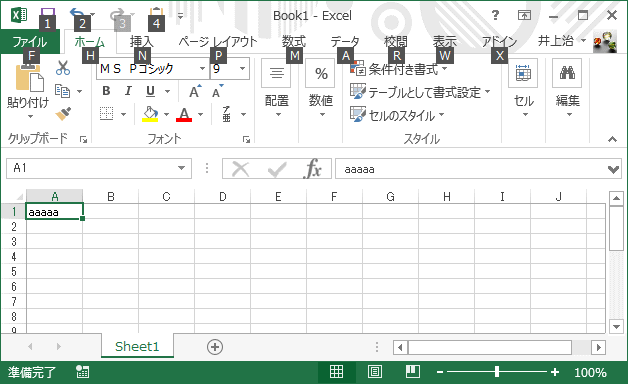The height and width of the screenshot is (384, 628).
Task: Open the 編集 editing group
Action: (x=567, y=89)
